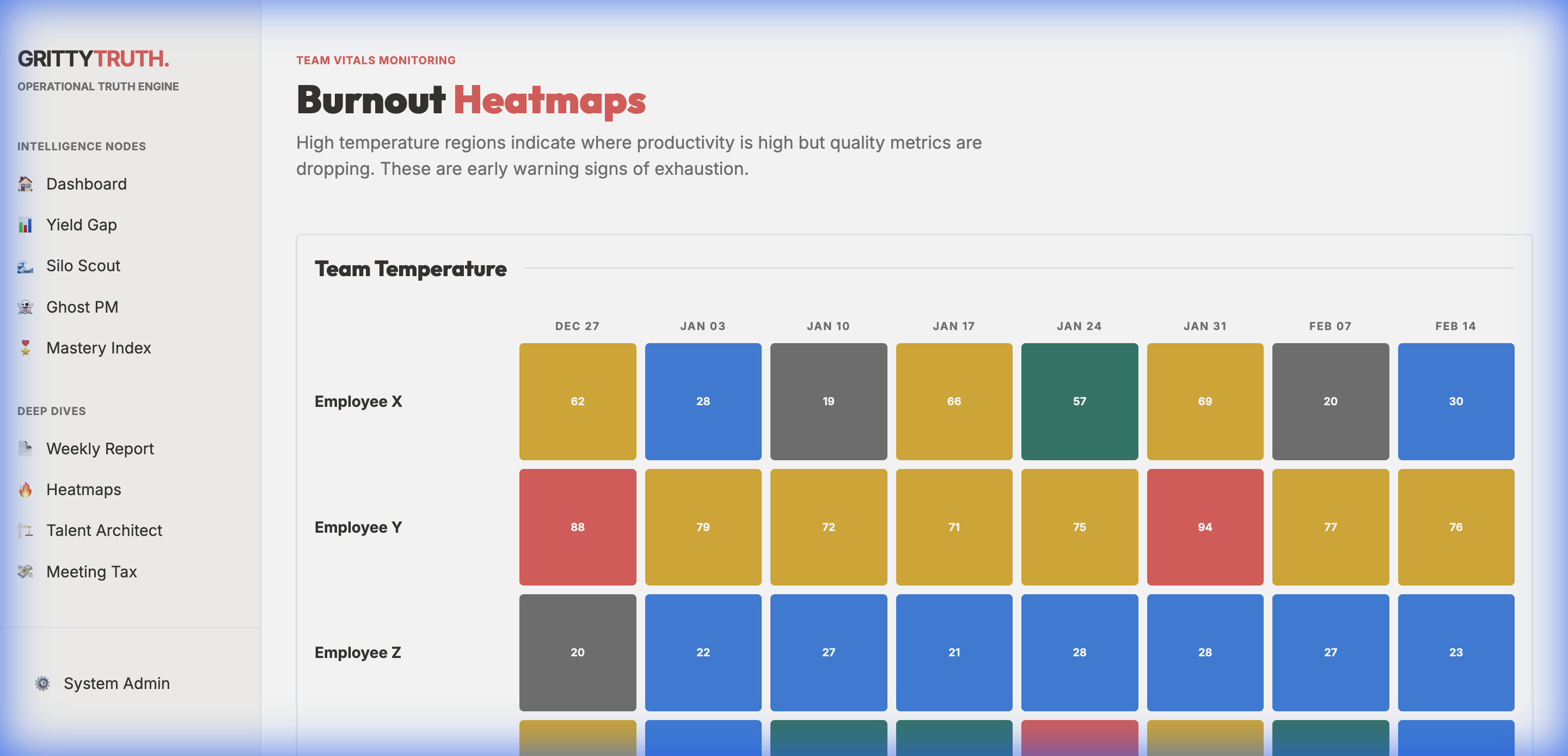Select the Dashboard home icon
Viewport: 1568px width, 756px height.
pos(24,184)
